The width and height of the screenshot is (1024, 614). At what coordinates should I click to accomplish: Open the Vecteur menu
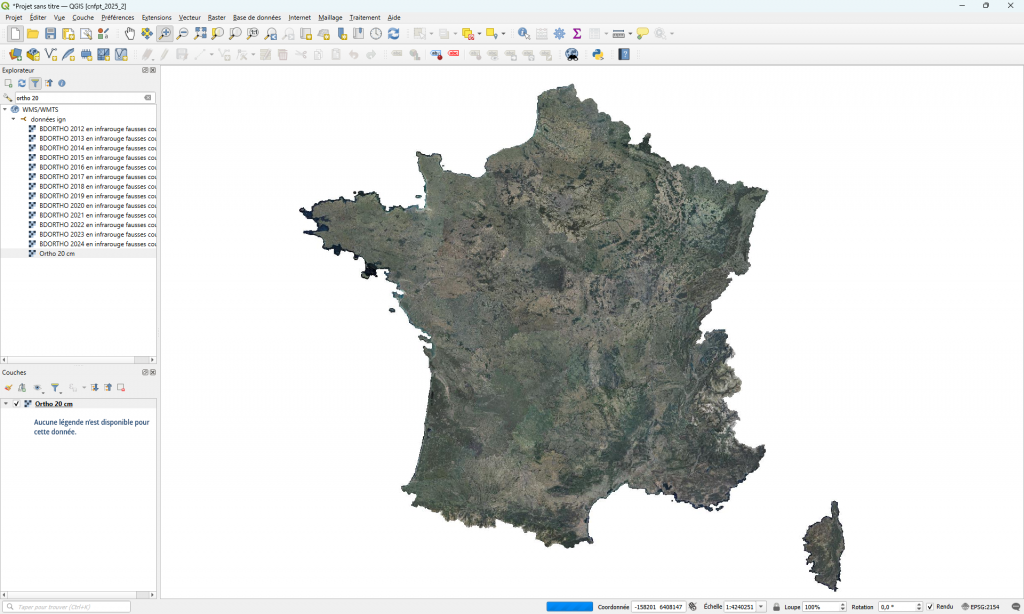pyautogui.click(x=189, y=17)
